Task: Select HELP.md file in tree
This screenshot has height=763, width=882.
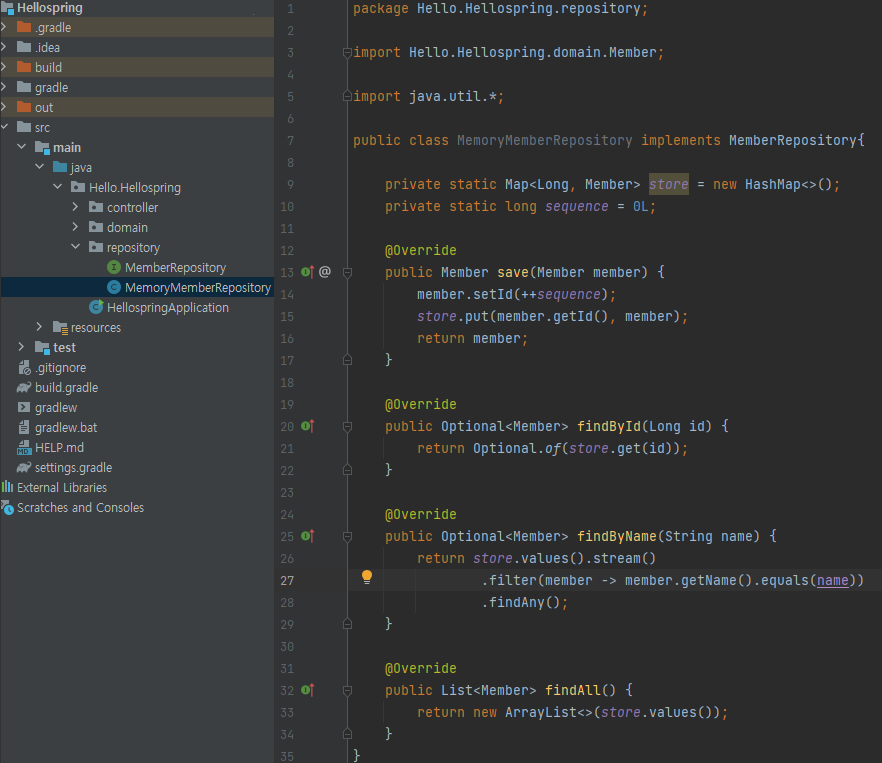Action: 59,448
